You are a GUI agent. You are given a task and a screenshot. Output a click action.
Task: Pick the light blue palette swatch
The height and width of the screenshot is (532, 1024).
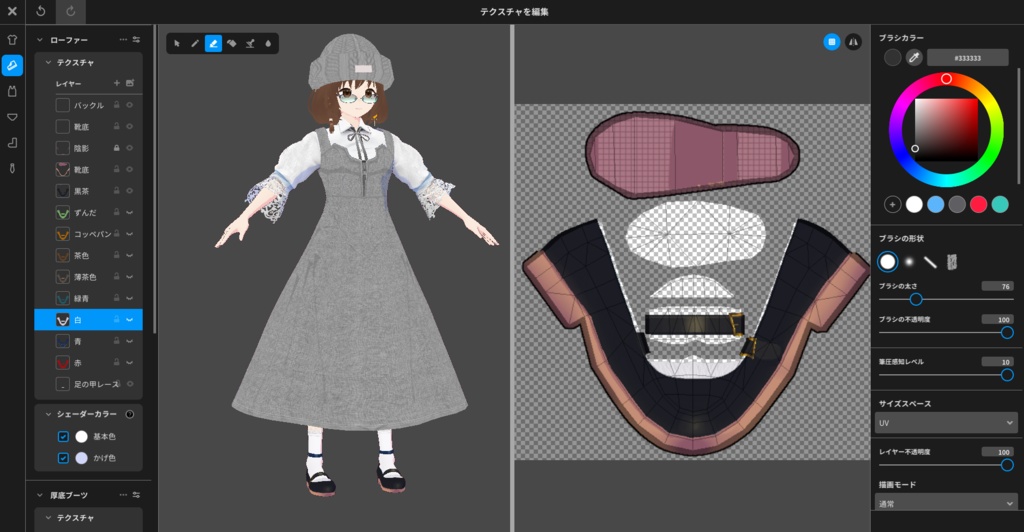[935, 204]
